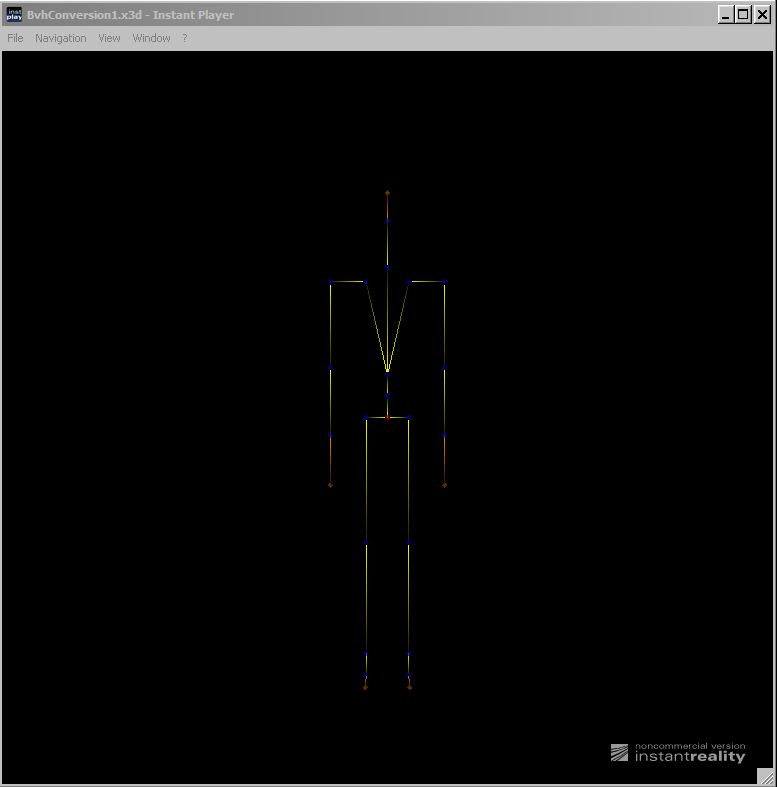
Task: Select the skeleton's right-side foot end point
Action: point(410,688)
